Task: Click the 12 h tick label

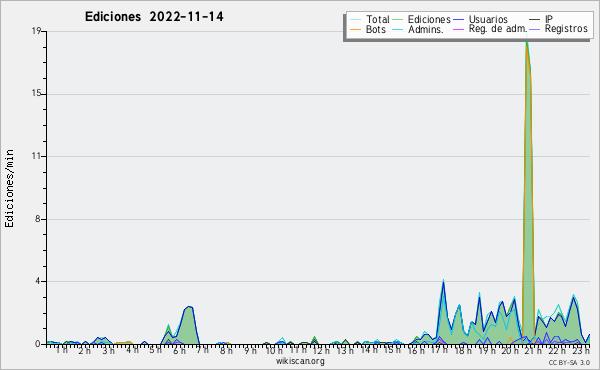Action: [x=320, y=351]
